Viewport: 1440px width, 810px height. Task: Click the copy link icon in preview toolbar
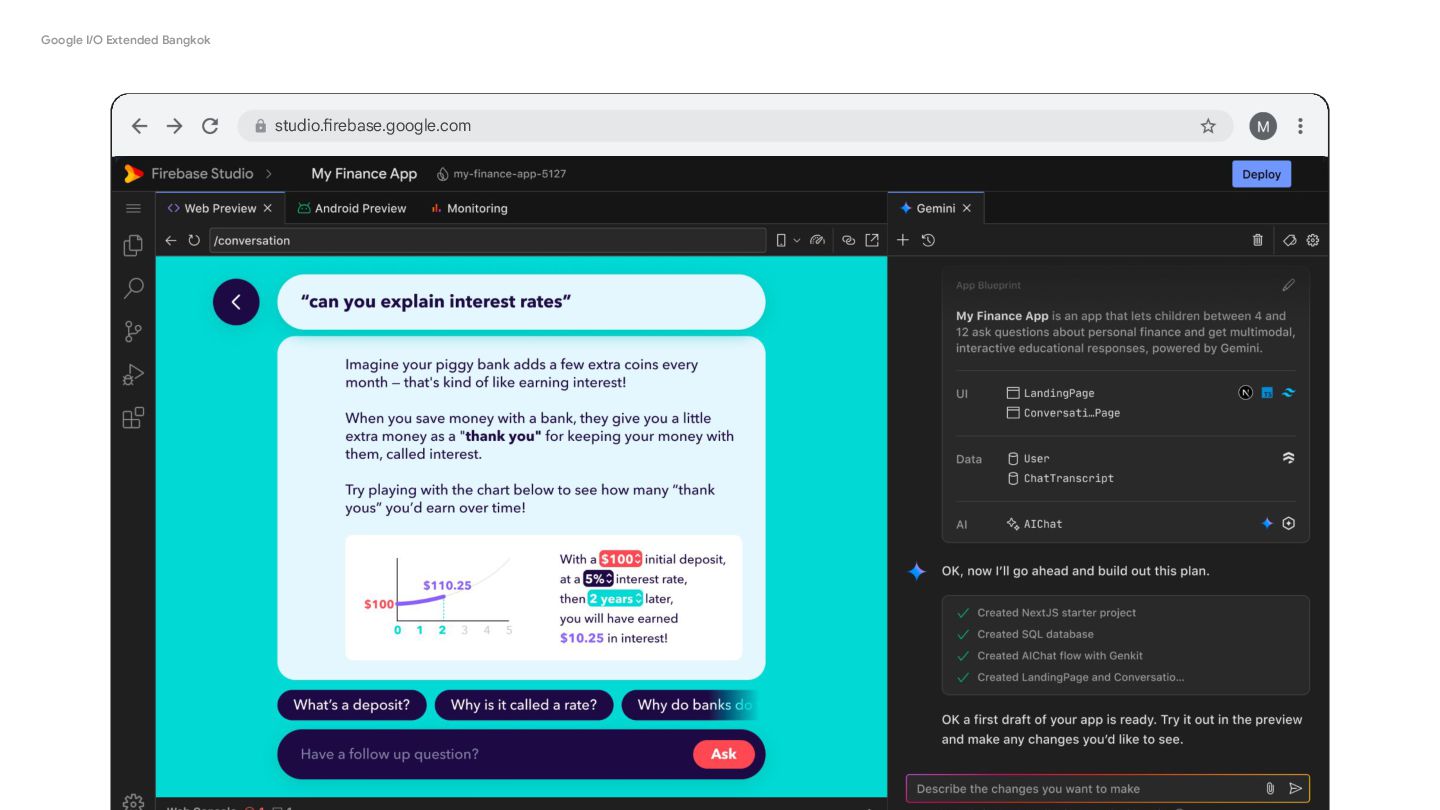pos(848,240)
